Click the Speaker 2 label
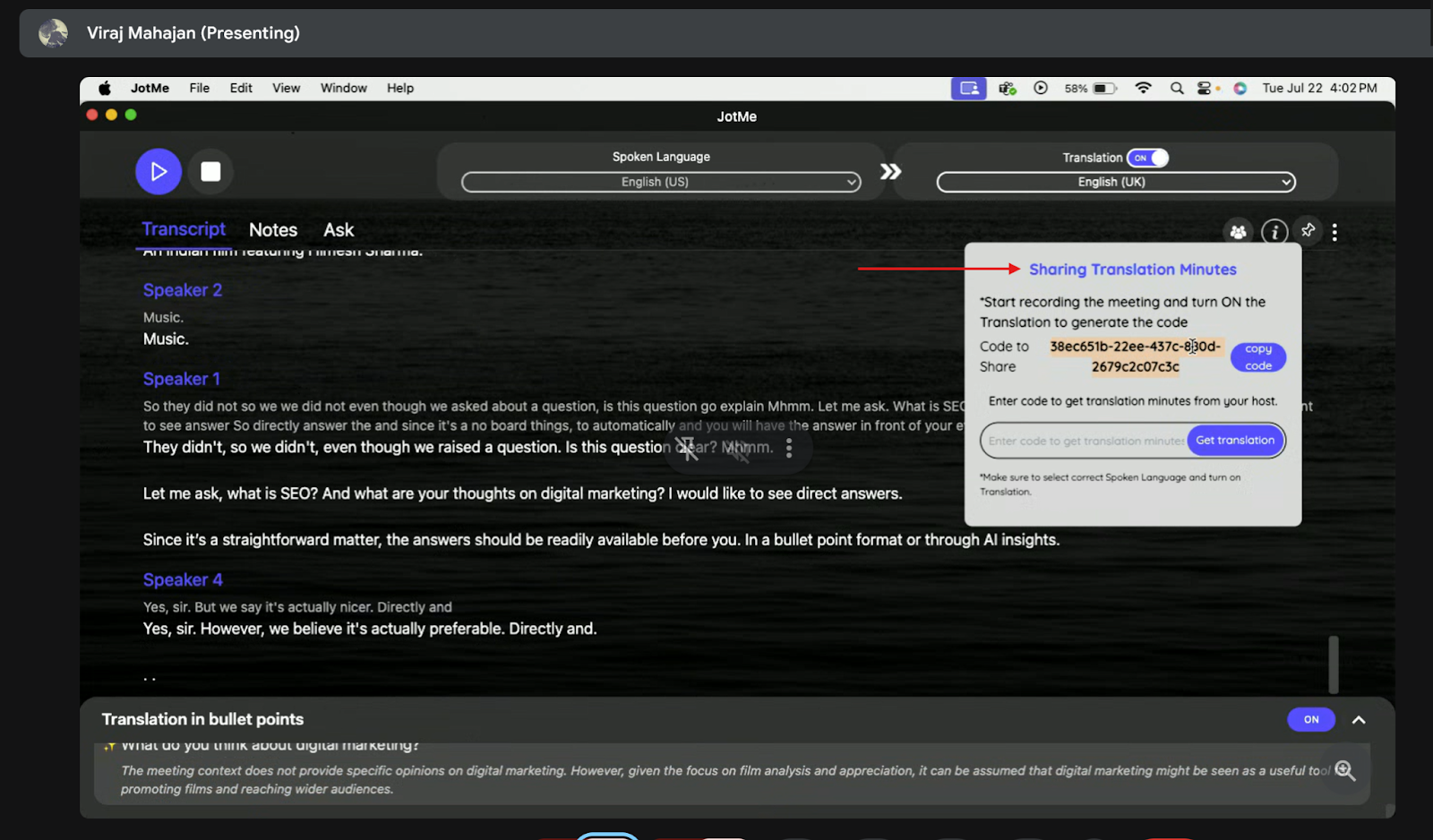 coord(183,290)
